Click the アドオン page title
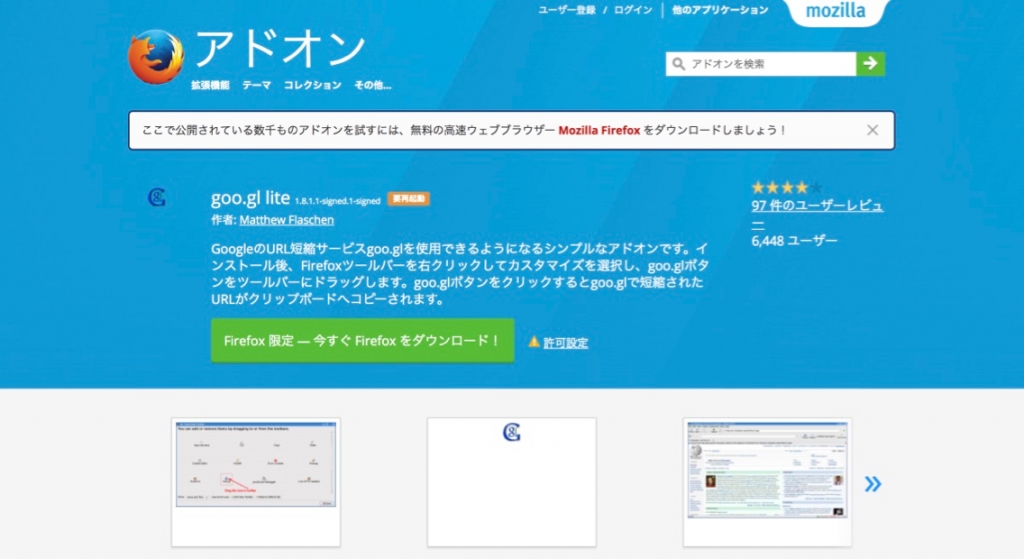 pos(280,48)
